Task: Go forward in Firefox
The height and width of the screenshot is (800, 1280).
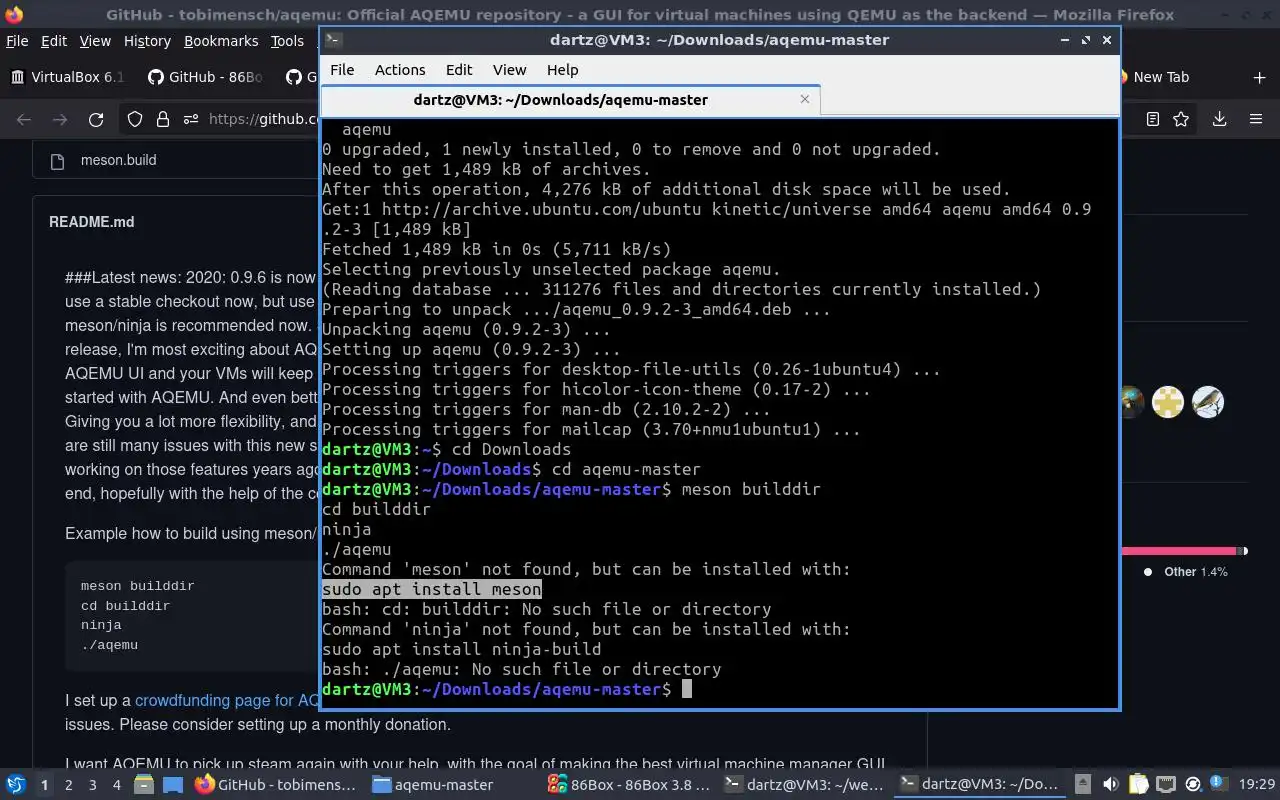Action: pyautogui.click(x=60, y=119)
